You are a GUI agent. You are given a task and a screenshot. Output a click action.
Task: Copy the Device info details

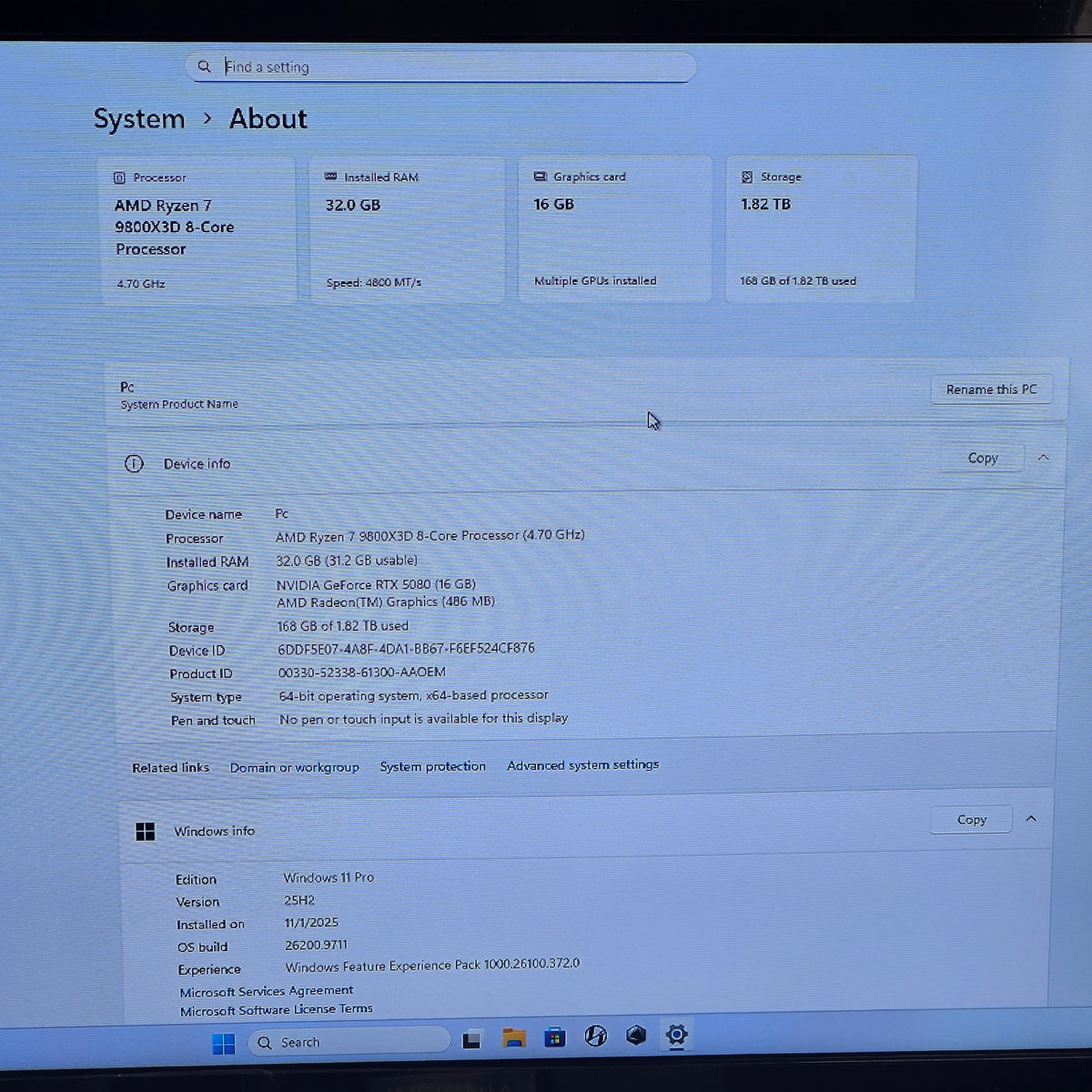coord(983,458)
